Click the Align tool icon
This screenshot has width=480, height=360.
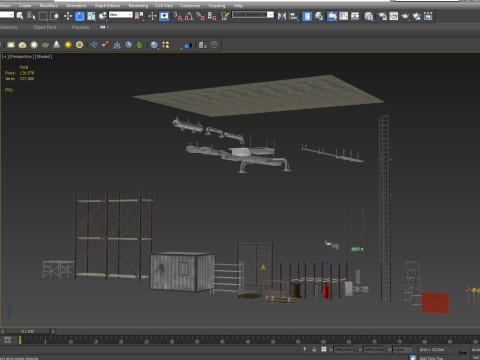click(x=294, y=16)
